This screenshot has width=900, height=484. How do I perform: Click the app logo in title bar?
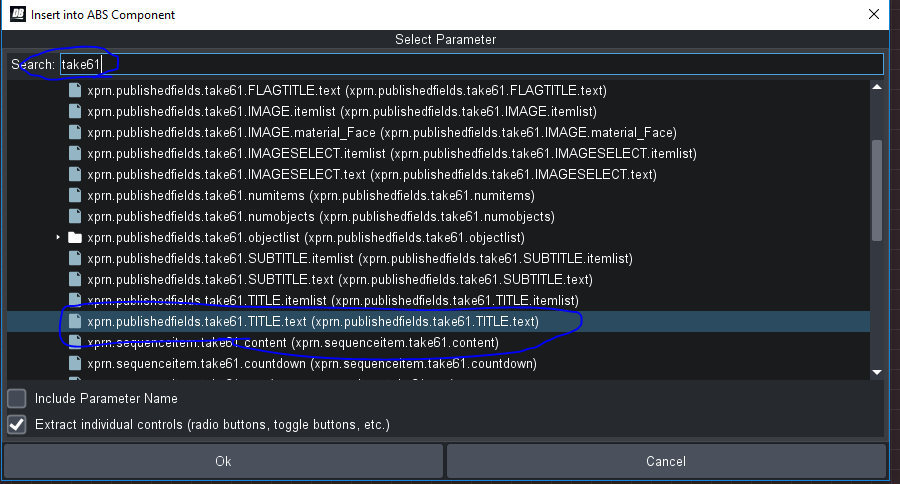[x=14, y=14]
